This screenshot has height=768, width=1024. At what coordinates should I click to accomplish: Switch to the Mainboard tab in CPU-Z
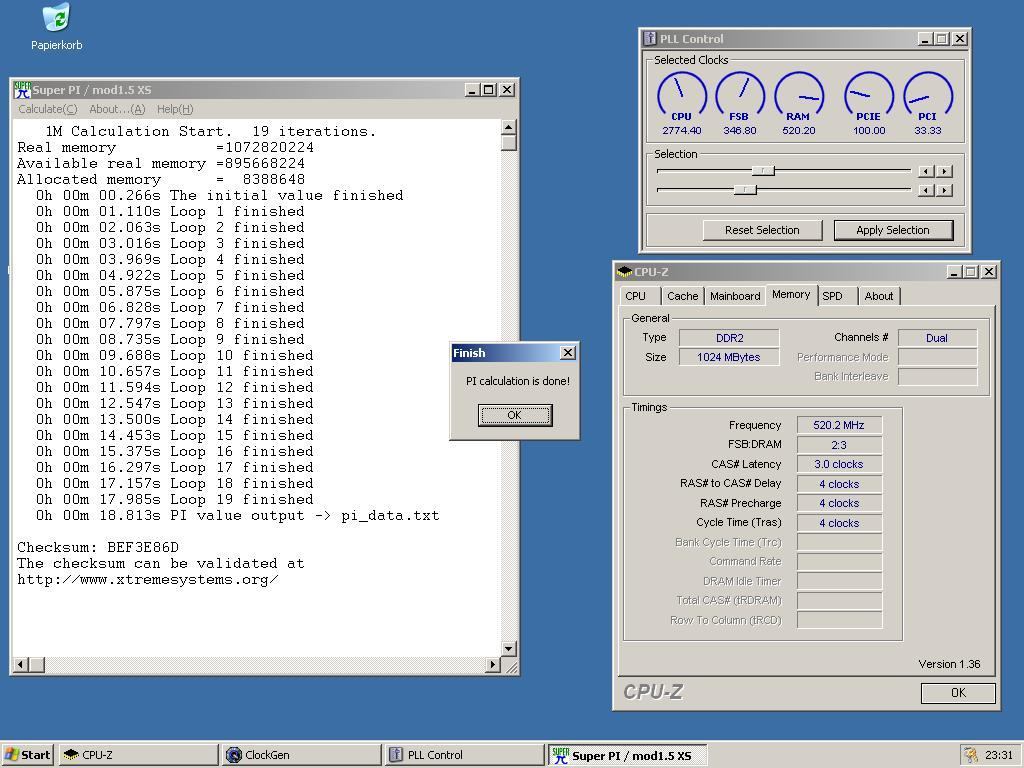pyautogui.click(x=735, y=296)
